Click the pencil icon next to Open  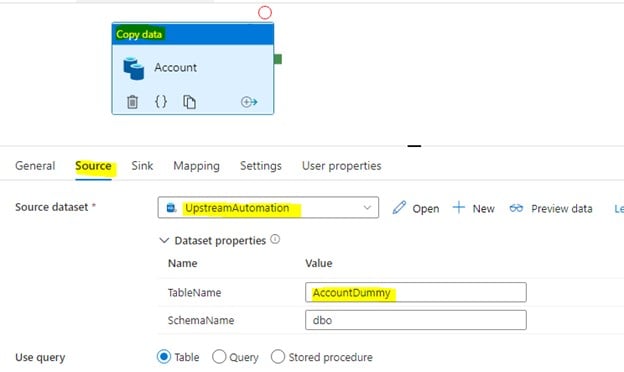[x=399, y=208]
